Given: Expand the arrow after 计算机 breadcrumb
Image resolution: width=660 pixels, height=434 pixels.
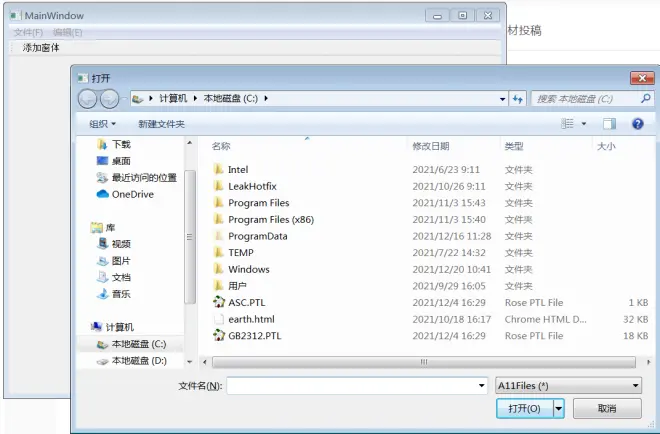Looking at the screenshot, I should point(195,99).
